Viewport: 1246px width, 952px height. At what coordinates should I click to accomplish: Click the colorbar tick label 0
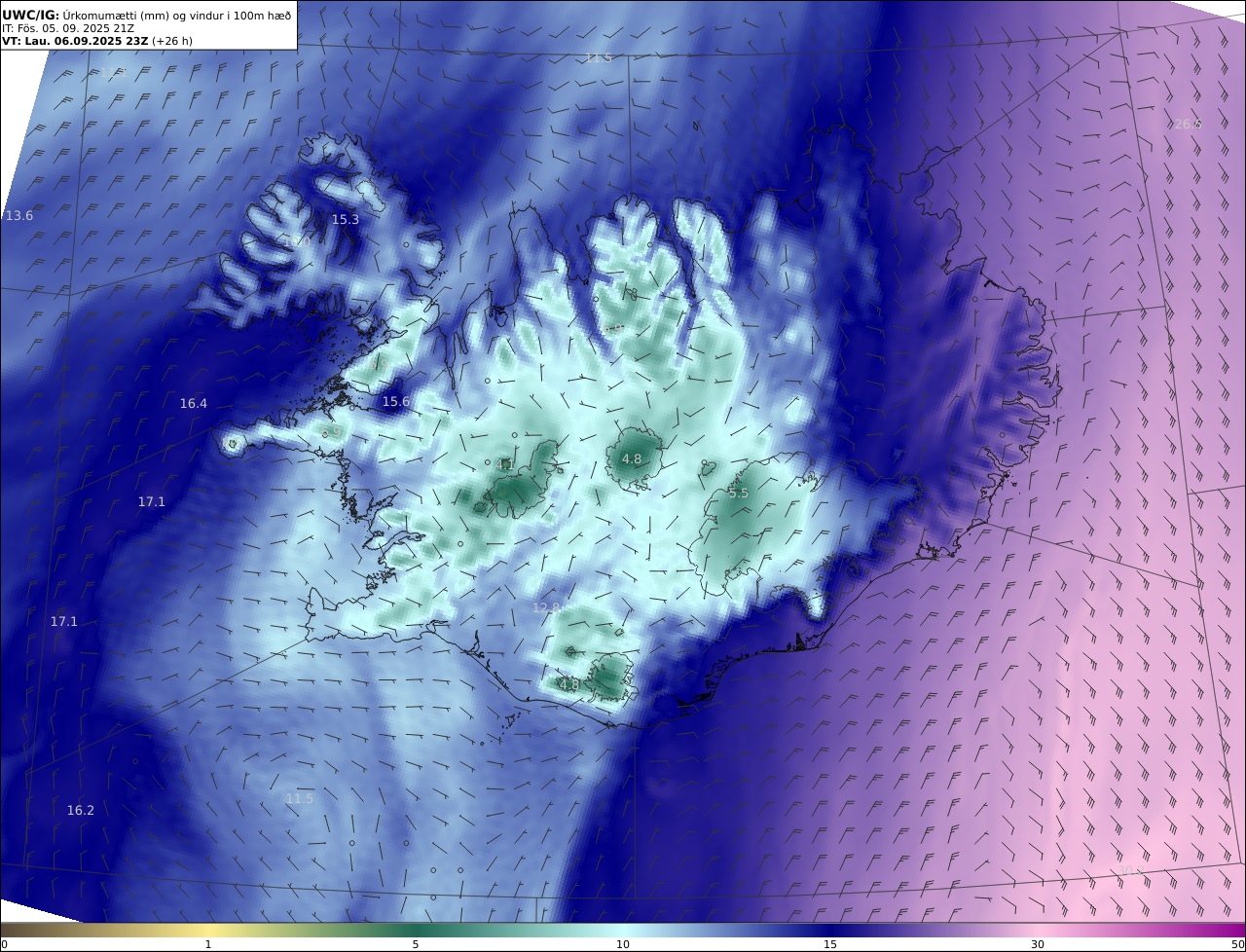4,944
